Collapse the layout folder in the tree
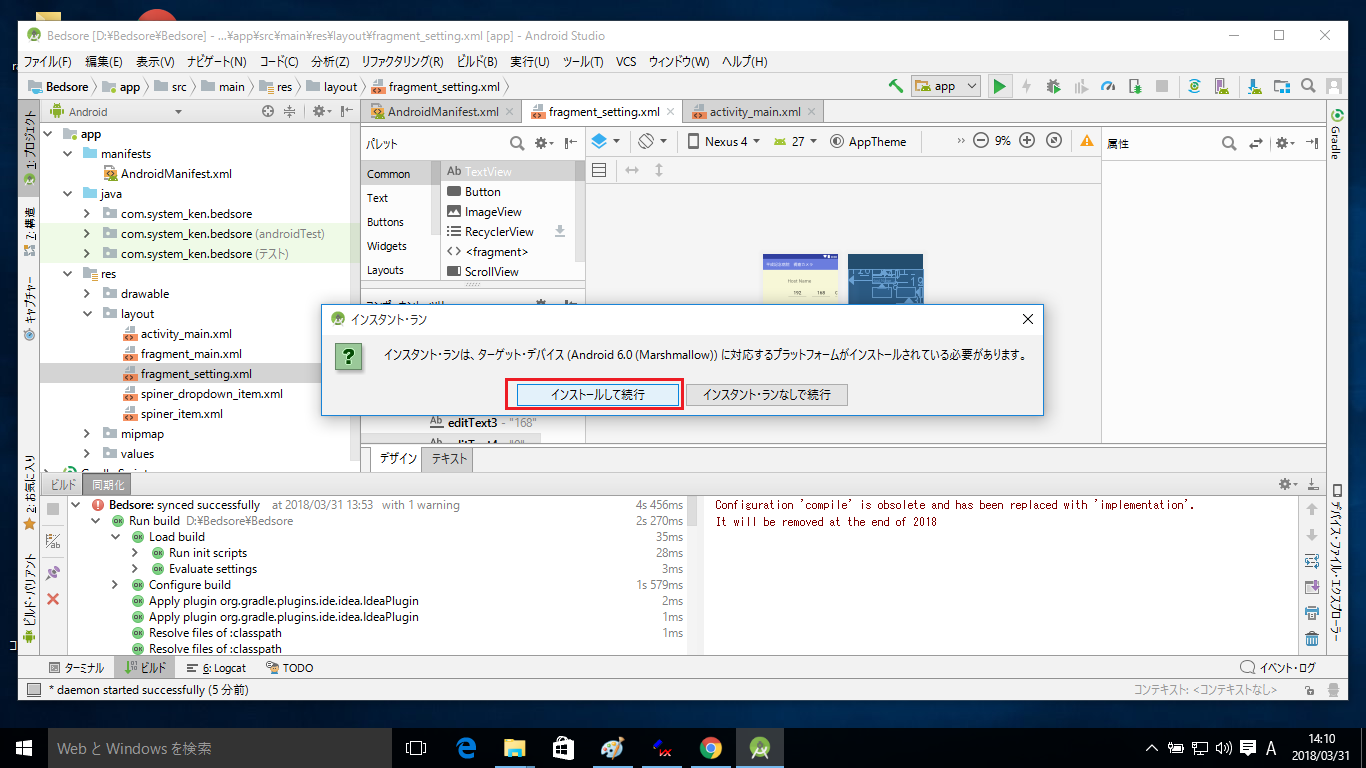This screenshot has height=768, width=1366. tap(89, 313)
